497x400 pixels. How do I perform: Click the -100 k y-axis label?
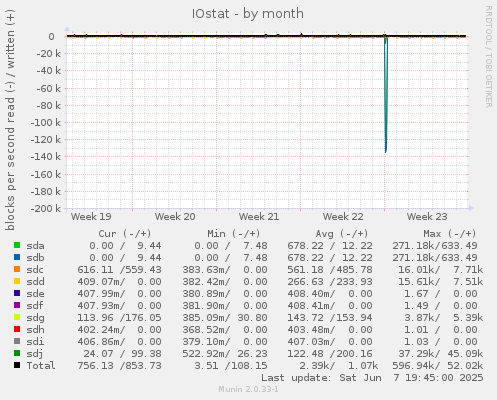[46, 123]
